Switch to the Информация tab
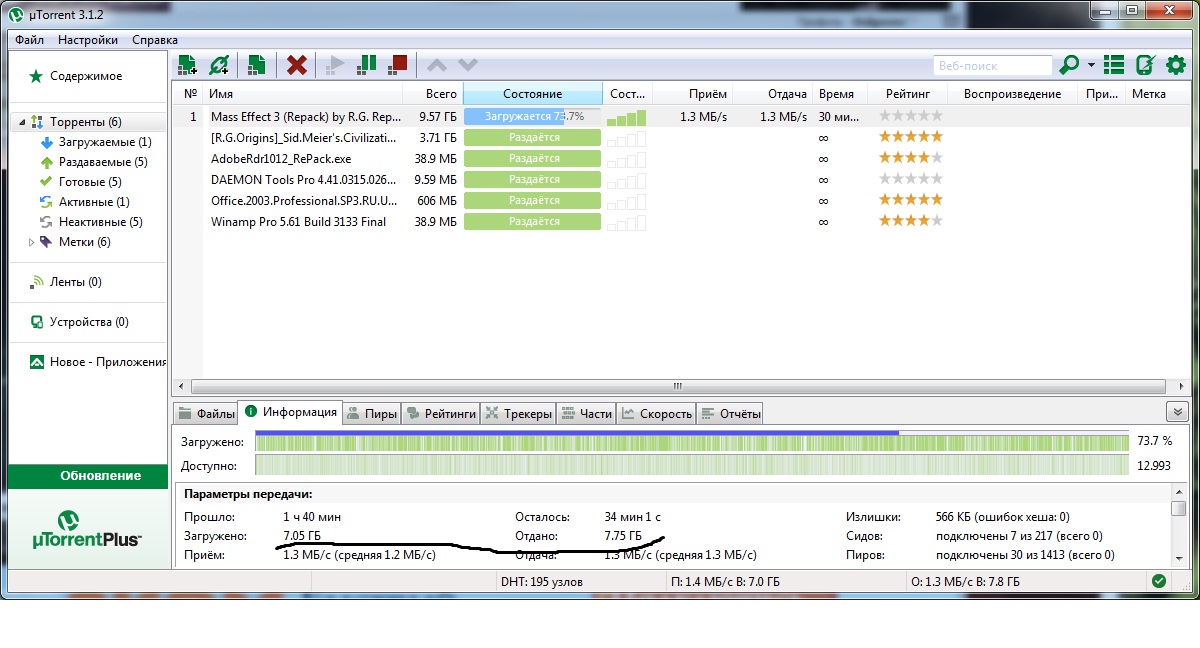The width and height of the screenshot is (1200, 648). 290,412
